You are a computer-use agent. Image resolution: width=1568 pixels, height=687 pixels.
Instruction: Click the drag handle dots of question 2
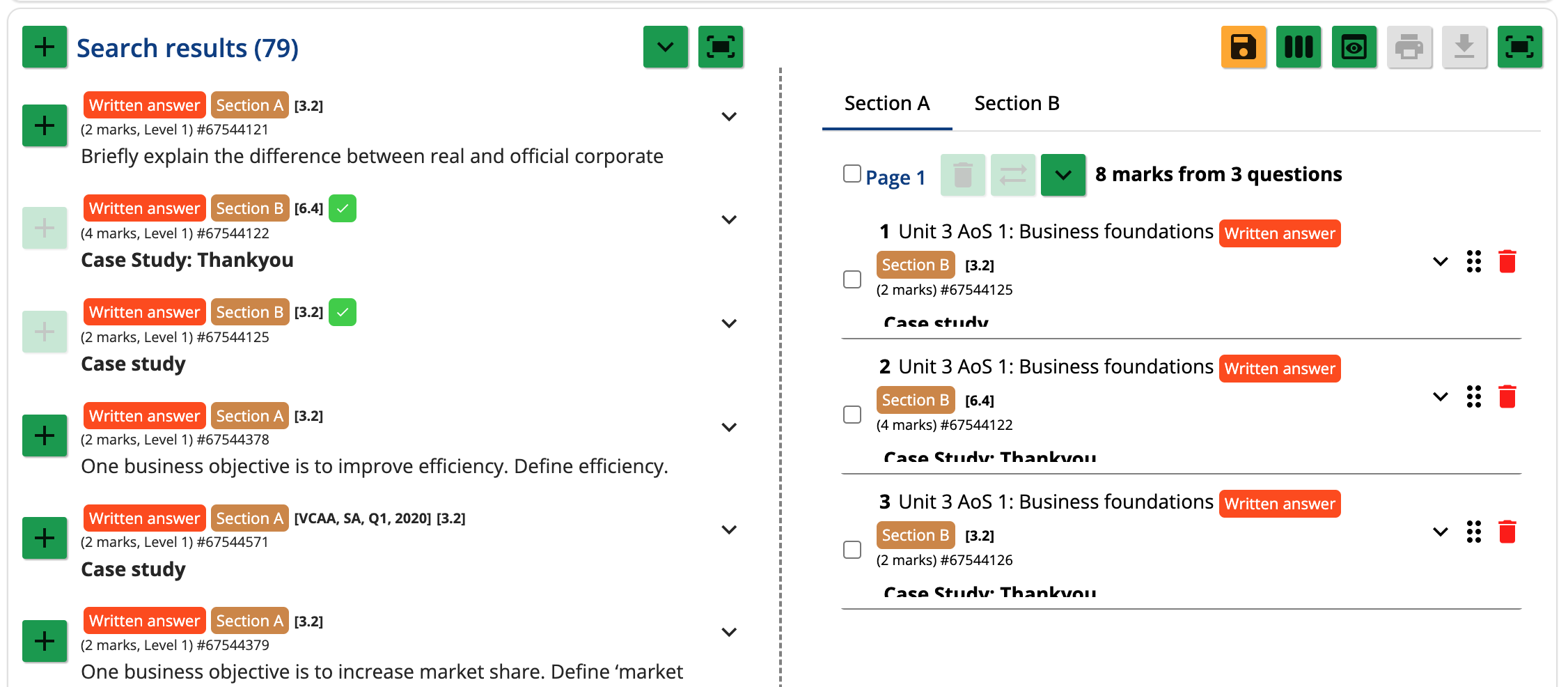click(x=1474, y=396)
